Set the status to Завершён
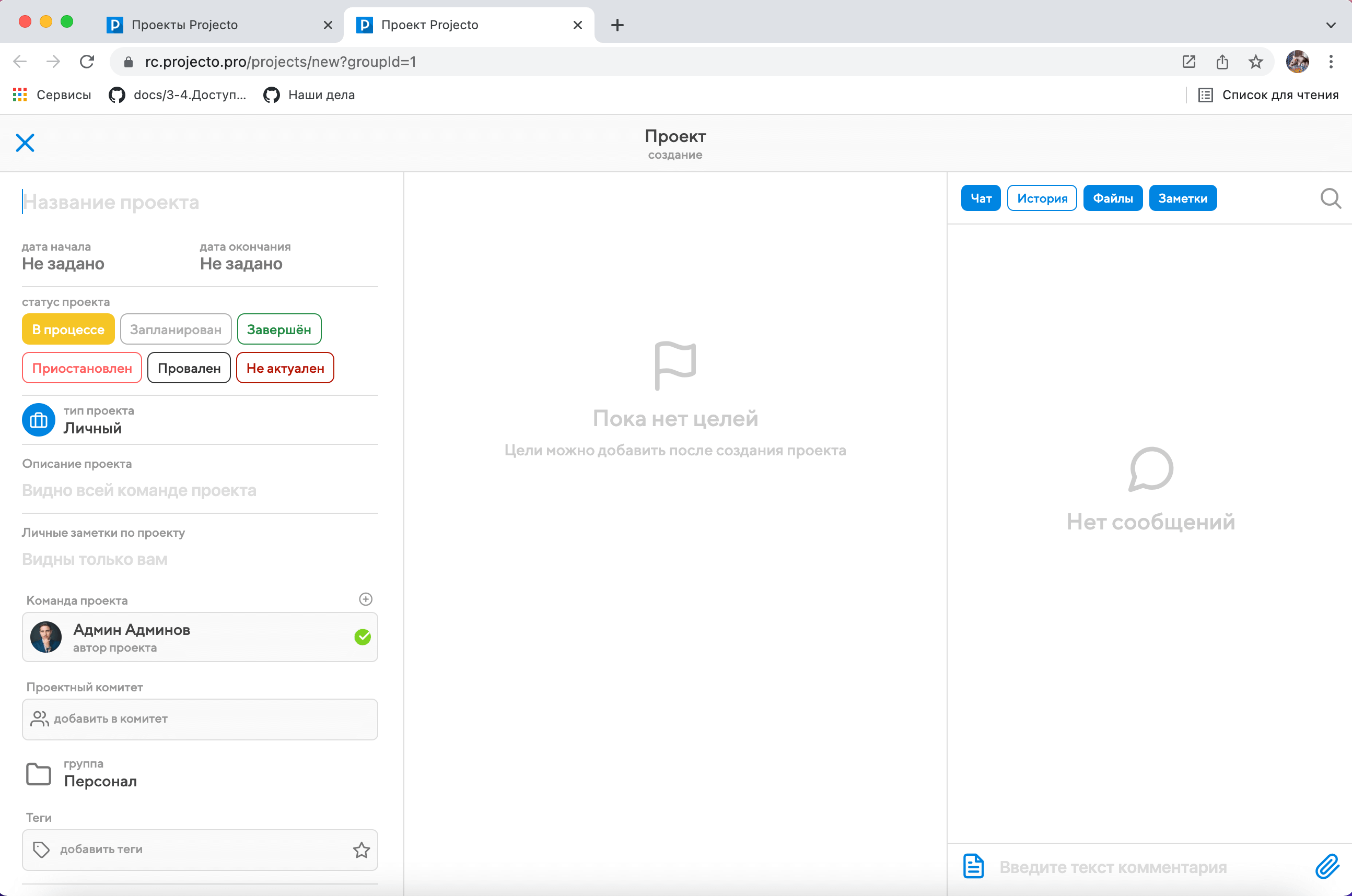1352x896 pixels. coord(279,329)
